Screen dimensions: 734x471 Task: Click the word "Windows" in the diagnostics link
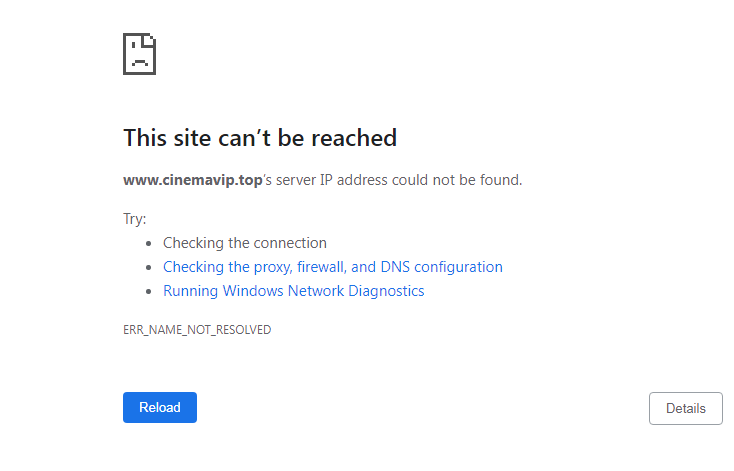point(253,291)
